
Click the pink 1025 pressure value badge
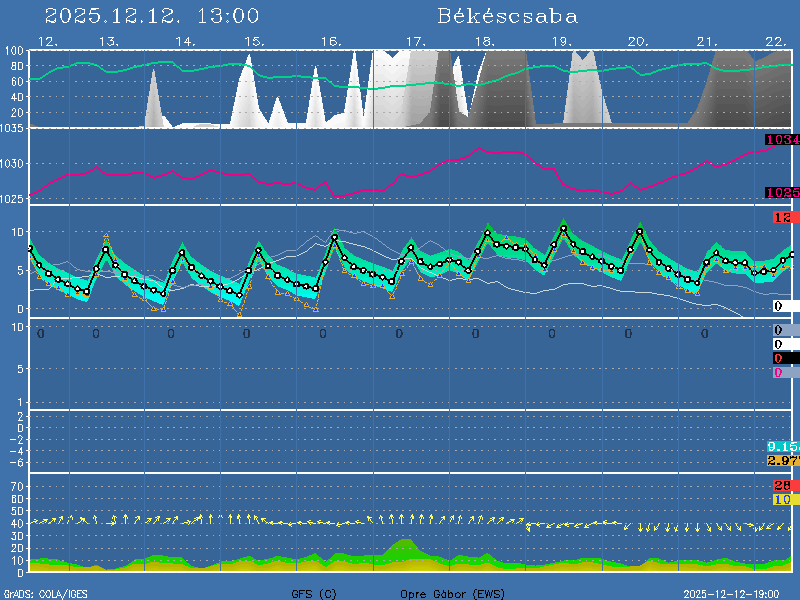782,192
